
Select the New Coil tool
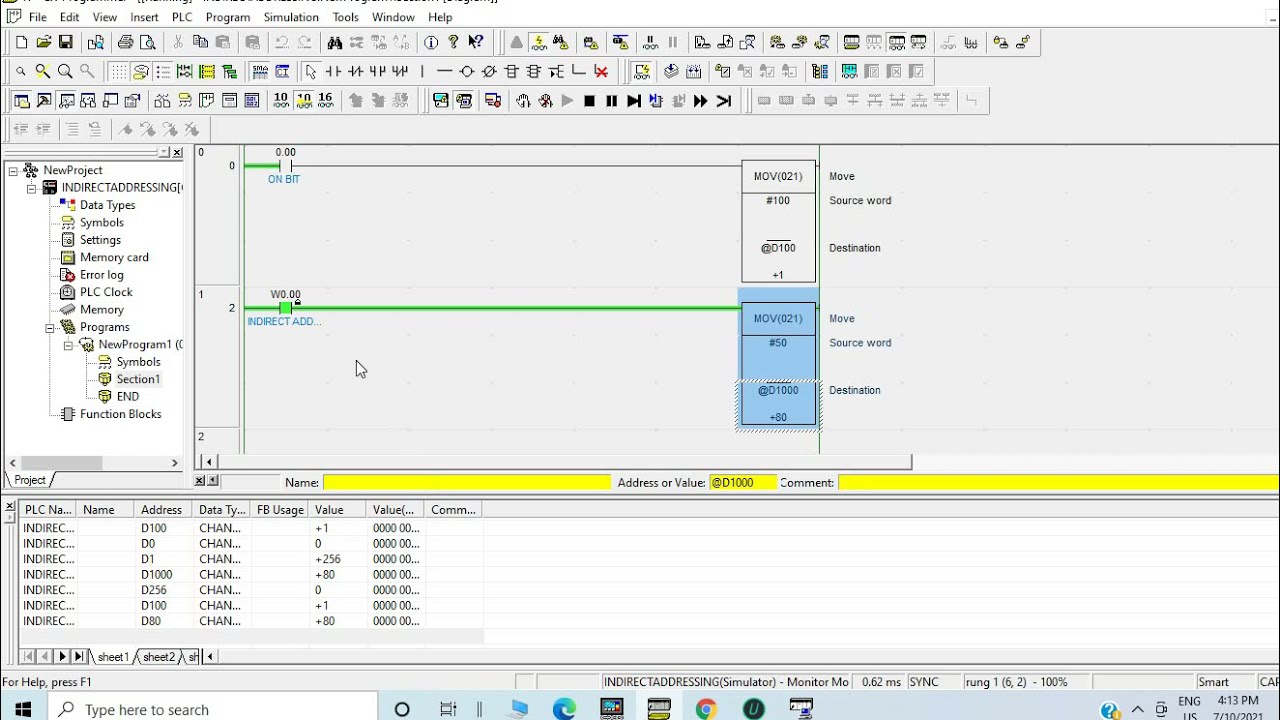[x=466, y=71]
